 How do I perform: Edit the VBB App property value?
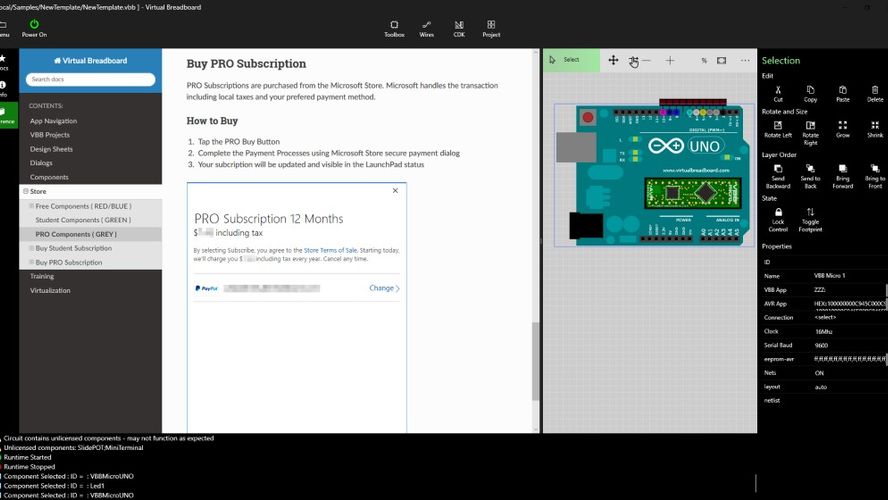pos(849,290)
